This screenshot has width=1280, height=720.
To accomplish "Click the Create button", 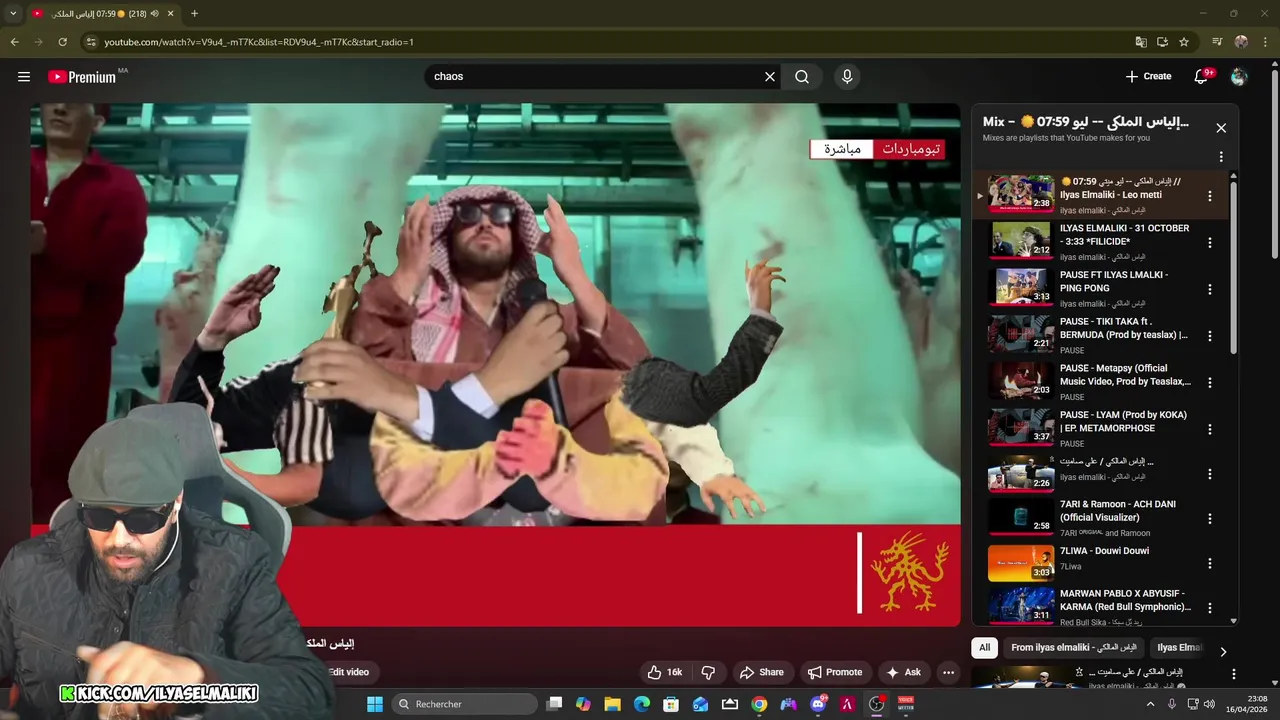I will (x=1148, y=76).
